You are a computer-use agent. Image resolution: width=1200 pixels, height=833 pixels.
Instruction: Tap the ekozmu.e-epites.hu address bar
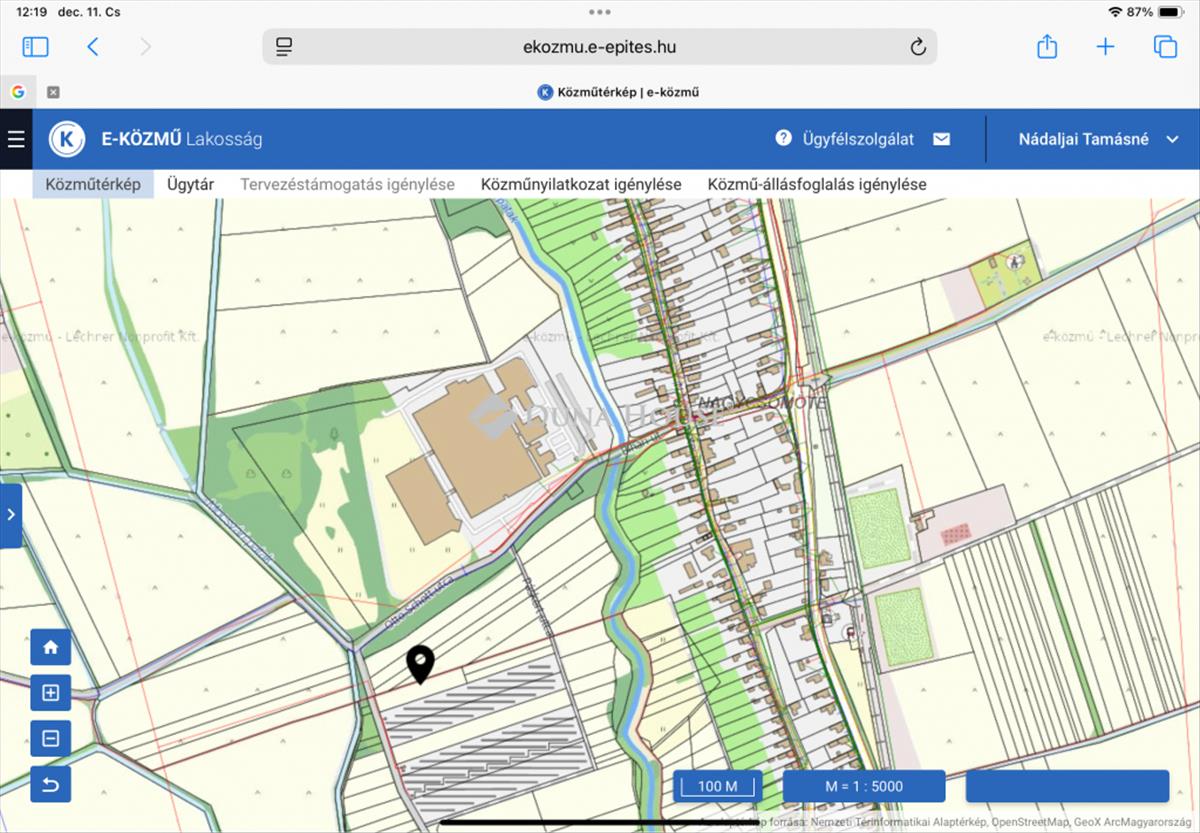tap(599, 47)
